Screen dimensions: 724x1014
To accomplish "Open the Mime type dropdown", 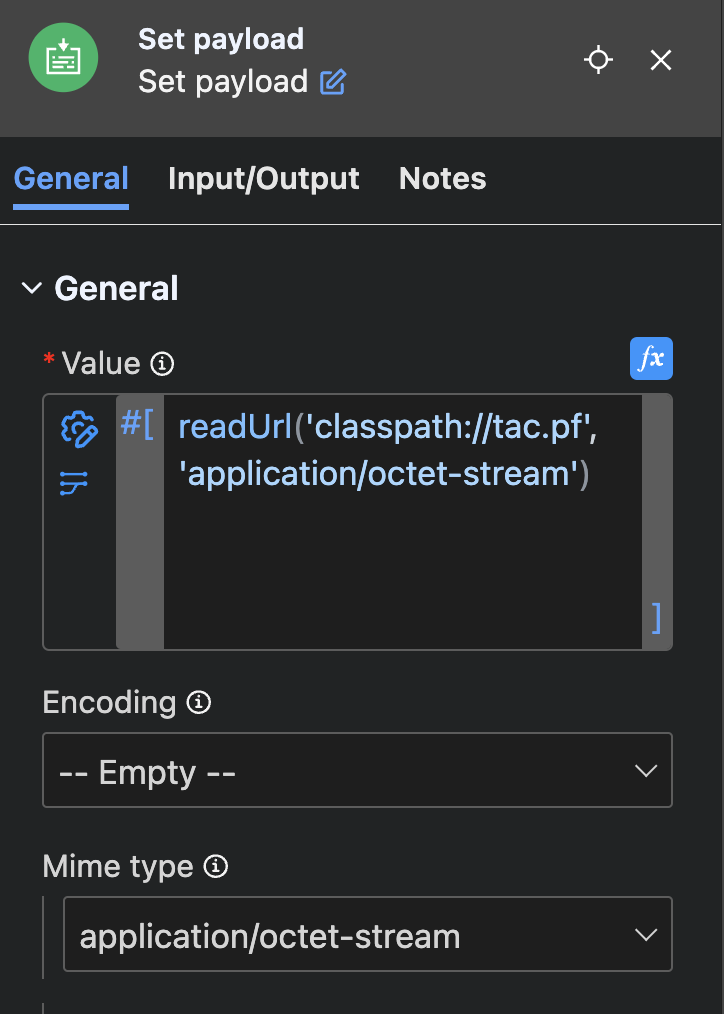I will click(367, 936).
